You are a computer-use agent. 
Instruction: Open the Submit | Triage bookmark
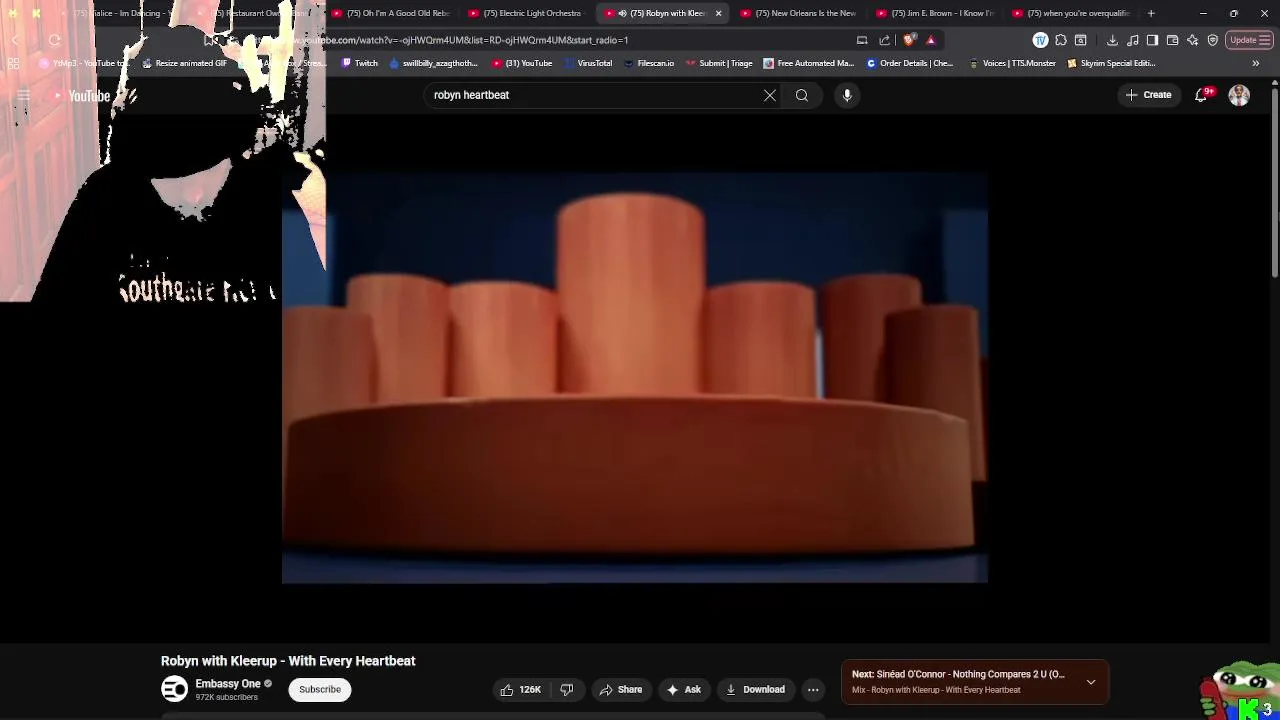718,63
